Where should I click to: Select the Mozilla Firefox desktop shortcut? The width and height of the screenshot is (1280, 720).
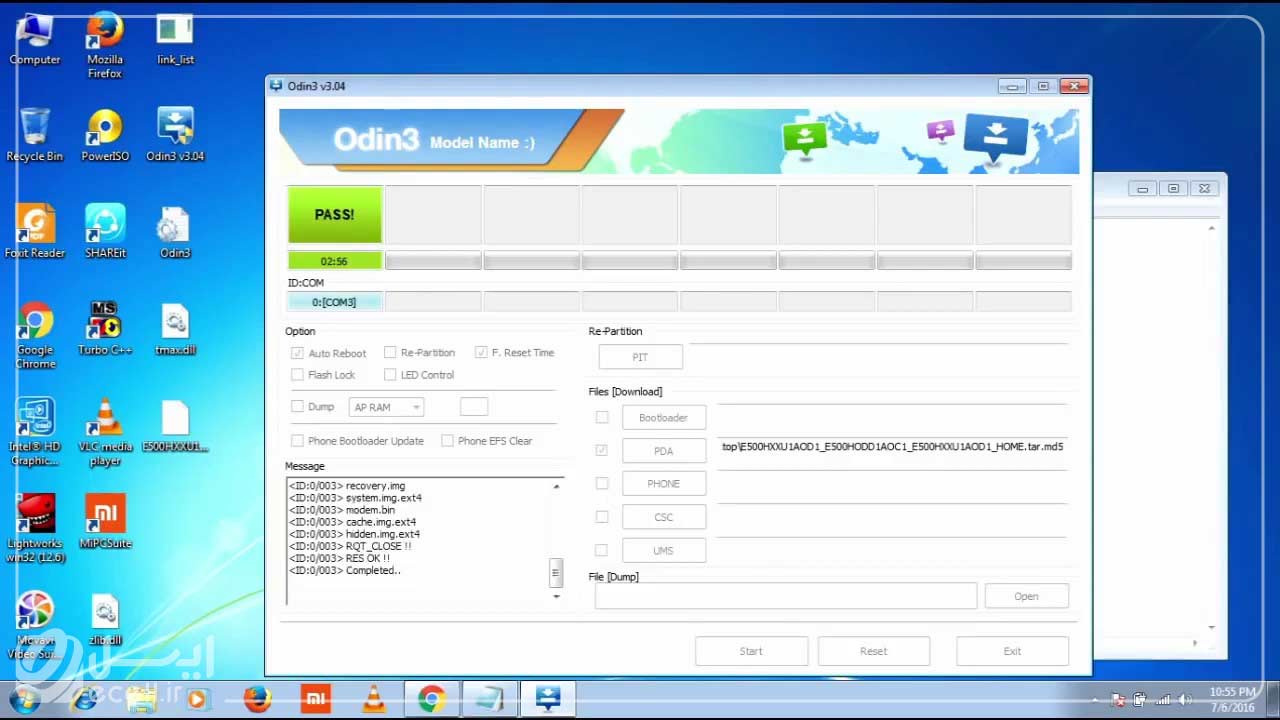pos(105,46)
